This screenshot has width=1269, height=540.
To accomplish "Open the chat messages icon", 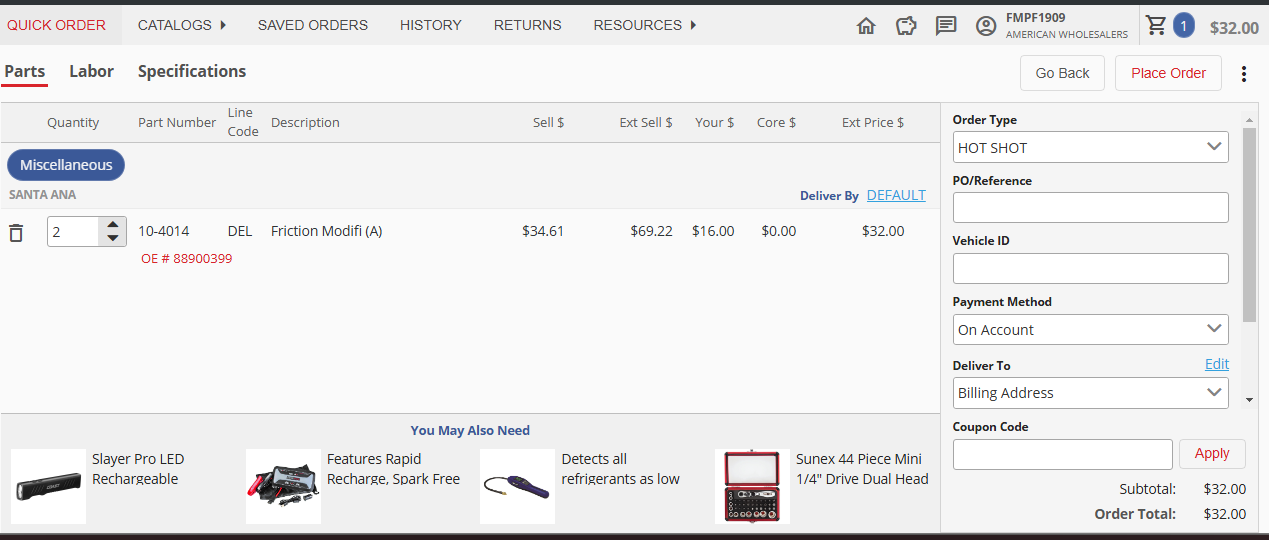I will (946, 26).
